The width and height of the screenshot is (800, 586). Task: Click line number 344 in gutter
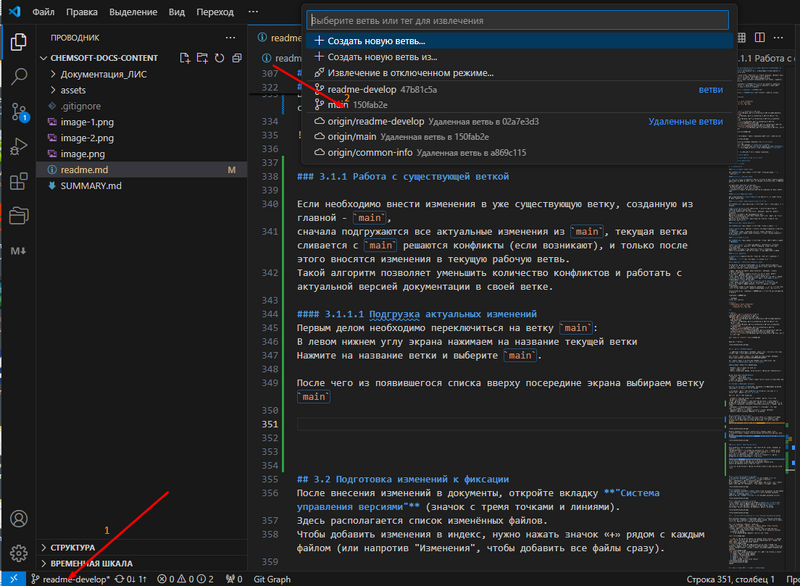[x=270, y=314]
